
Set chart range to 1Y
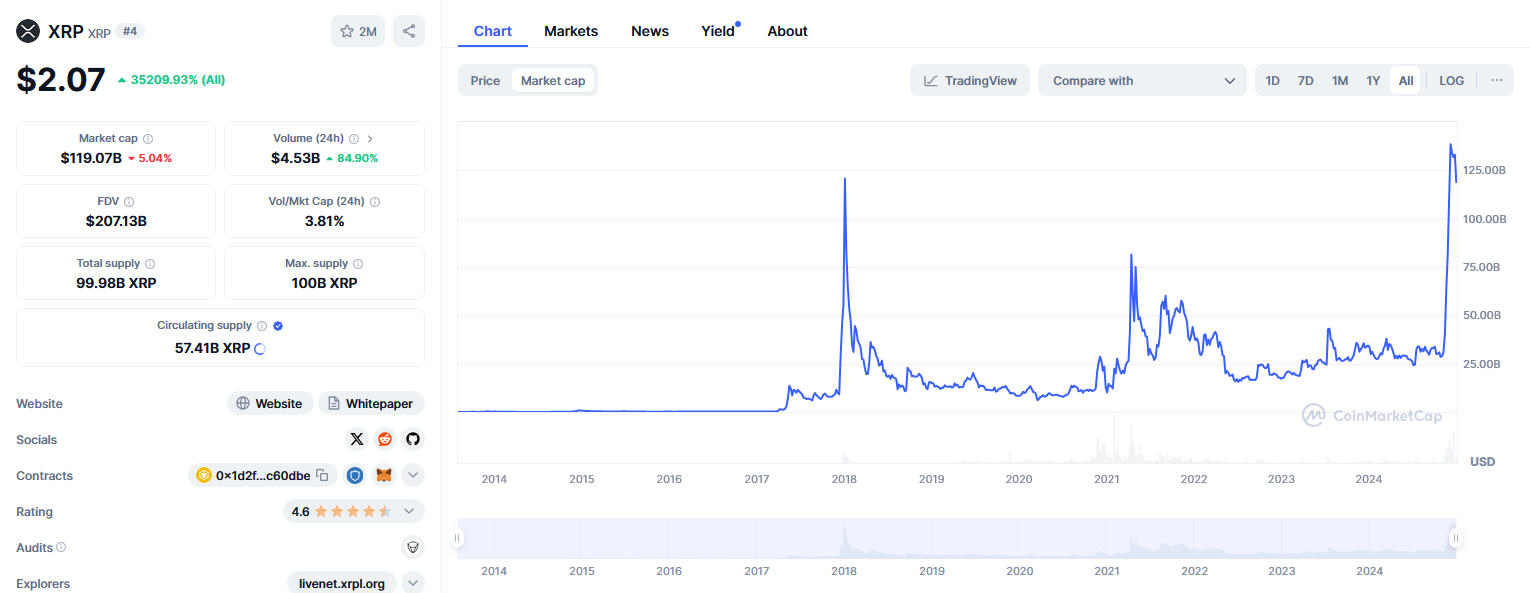point(1373,80)
